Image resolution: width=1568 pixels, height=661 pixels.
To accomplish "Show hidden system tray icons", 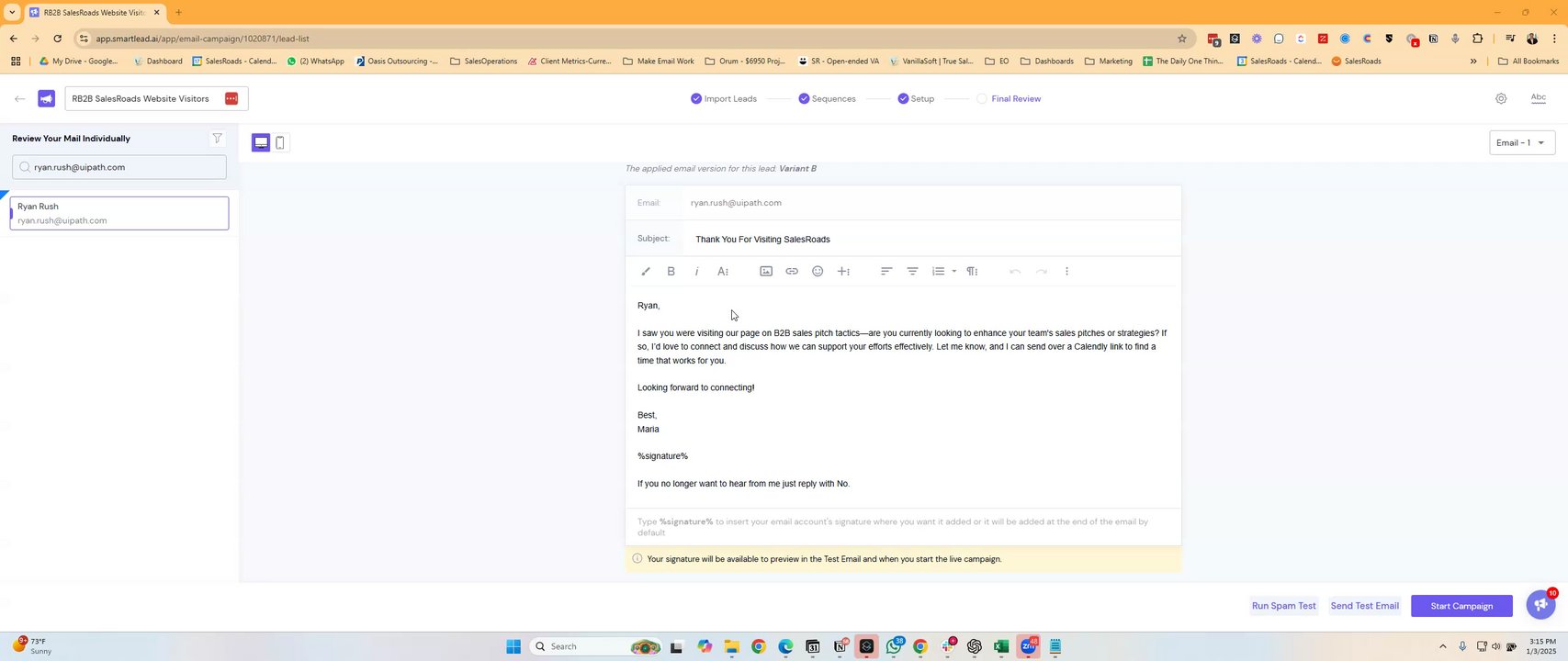I will point(1442,646).
